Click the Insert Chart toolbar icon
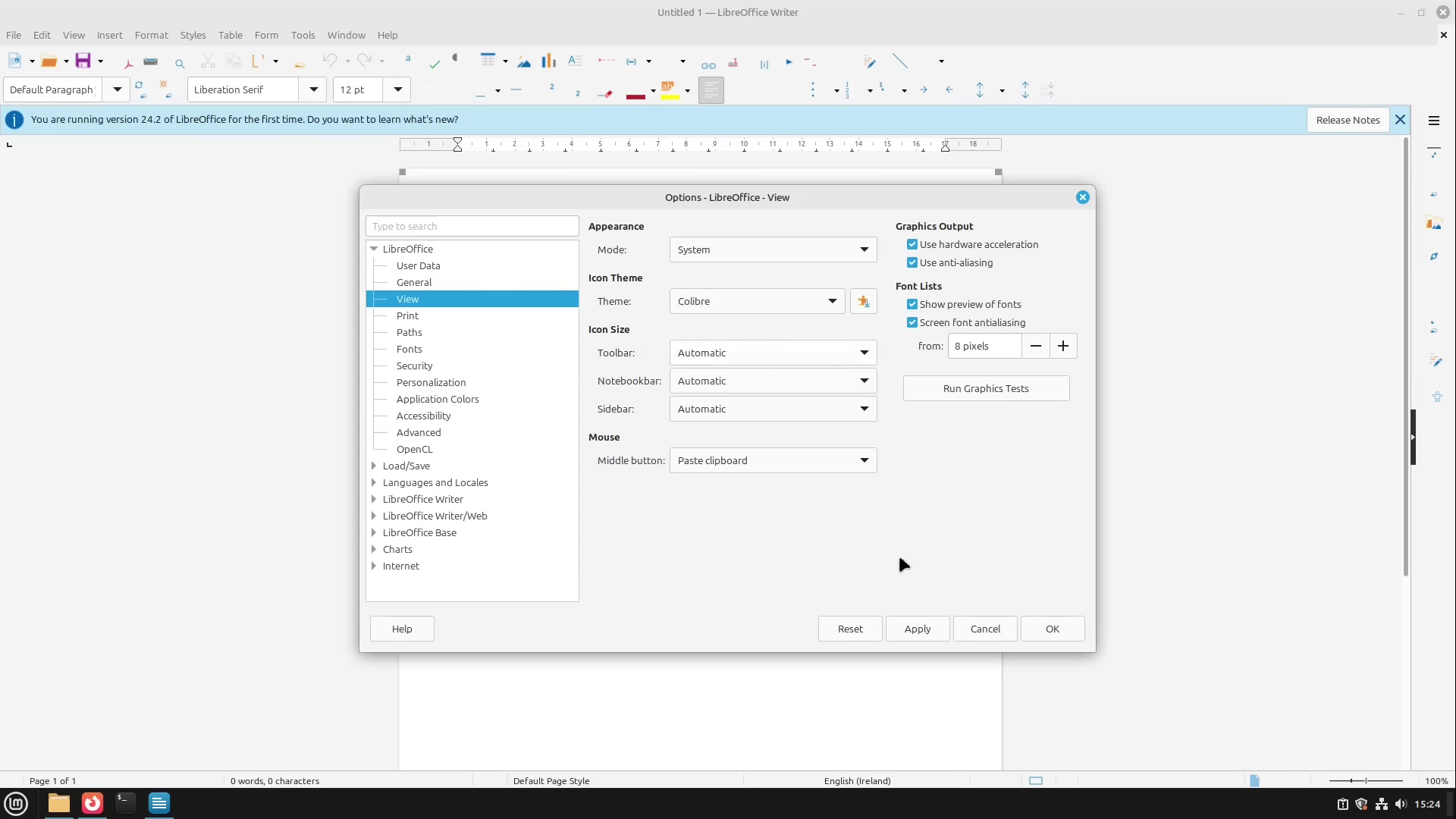 click(548, 61)
